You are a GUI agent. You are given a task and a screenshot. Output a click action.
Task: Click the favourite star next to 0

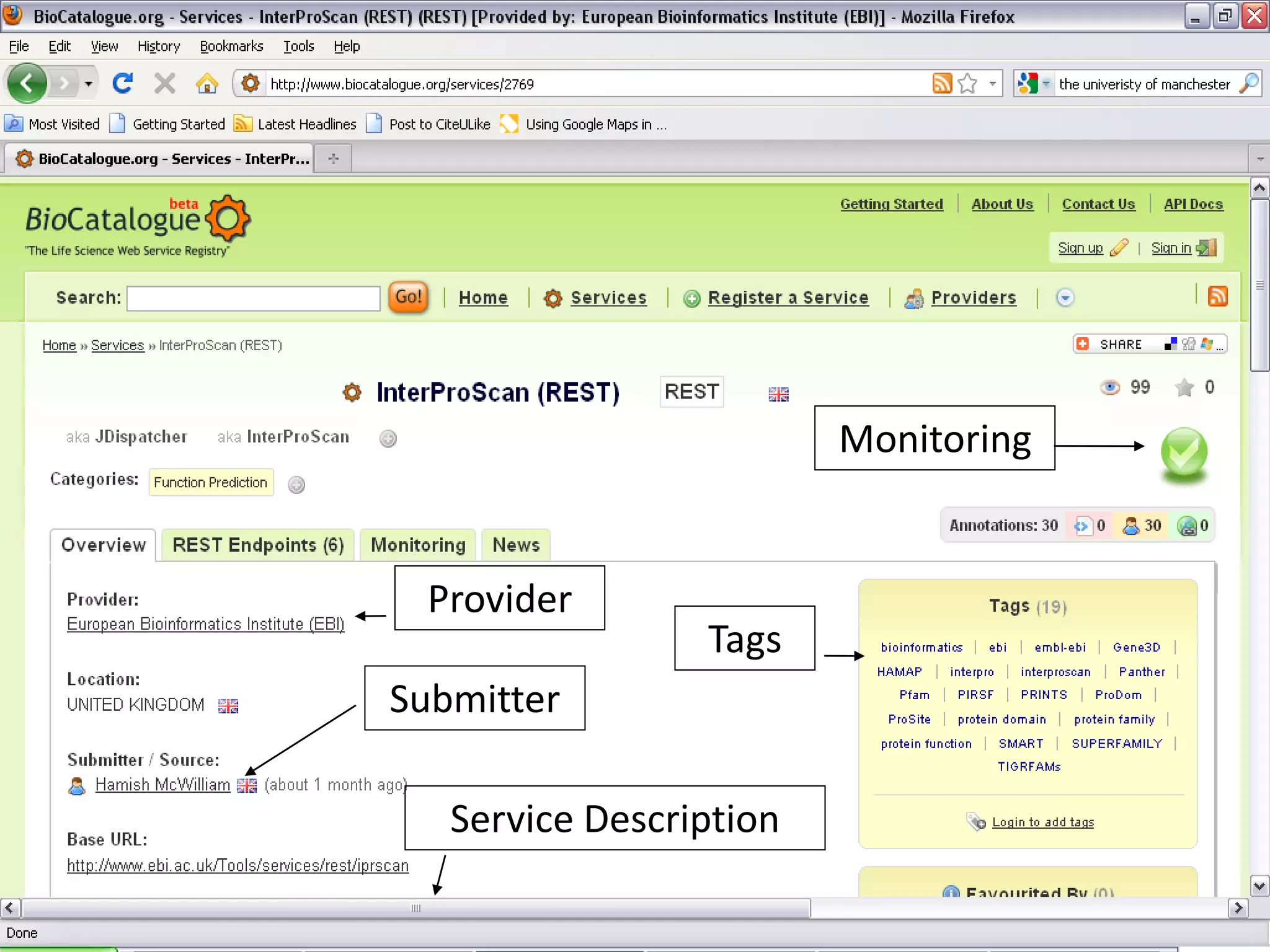[x=1184, y=388]
